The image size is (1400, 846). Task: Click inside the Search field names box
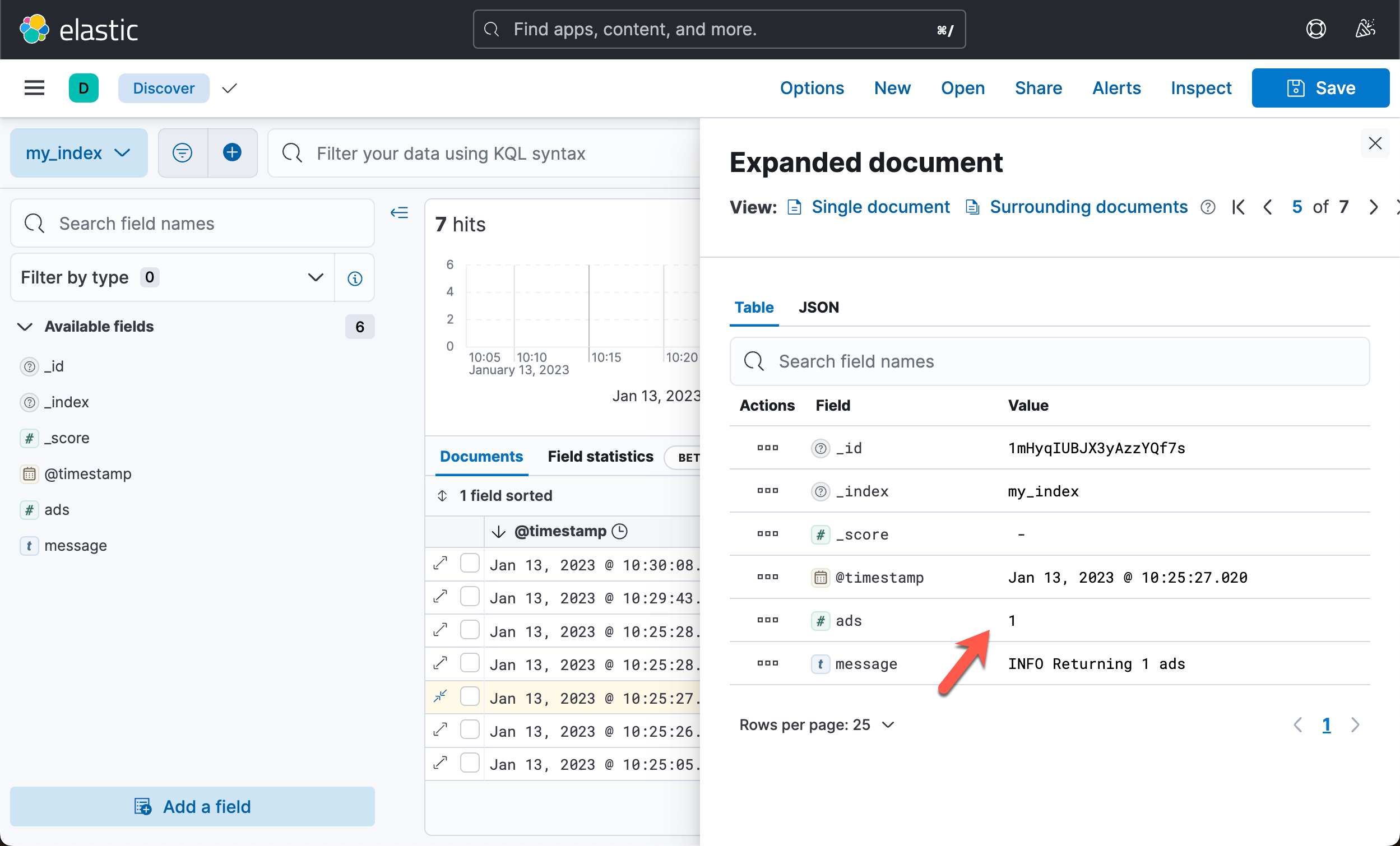(x=193, y=224)
